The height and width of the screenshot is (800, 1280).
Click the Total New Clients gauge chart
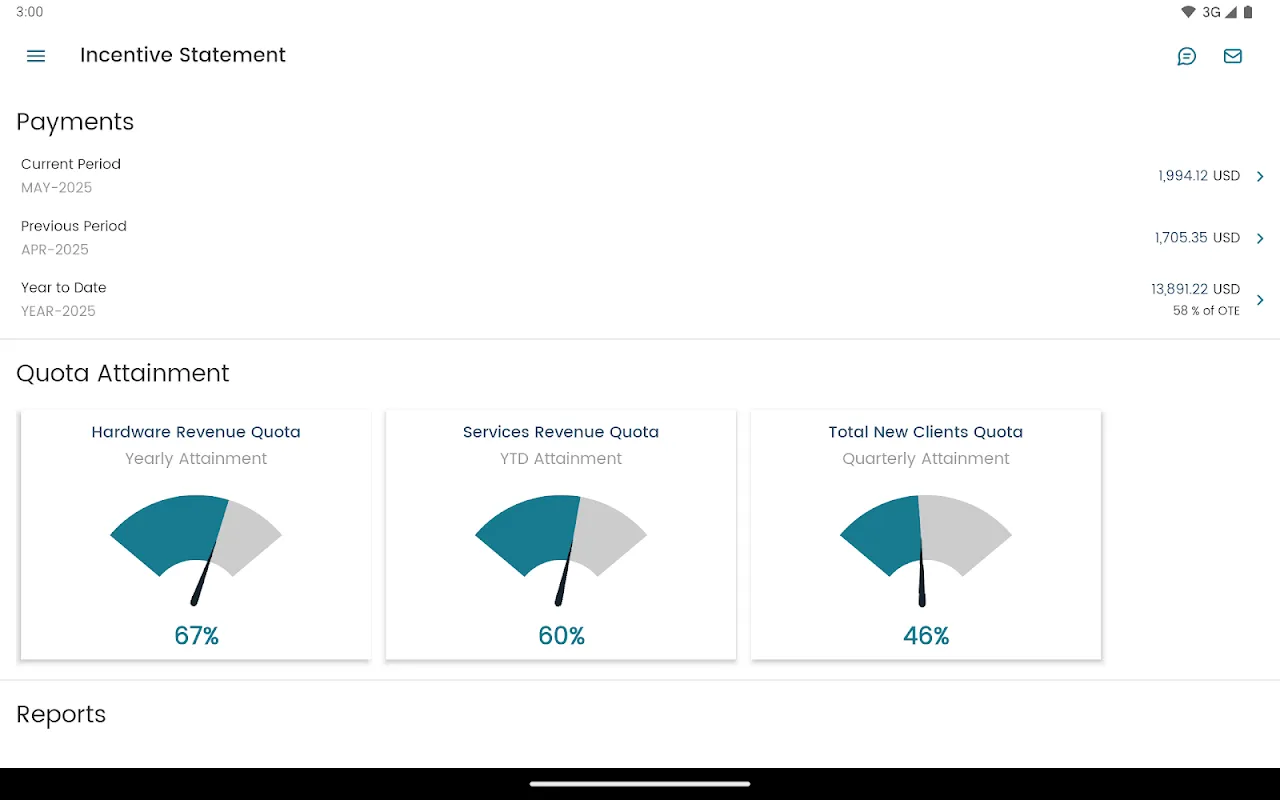pyautogui.click(x=926, y=550)
